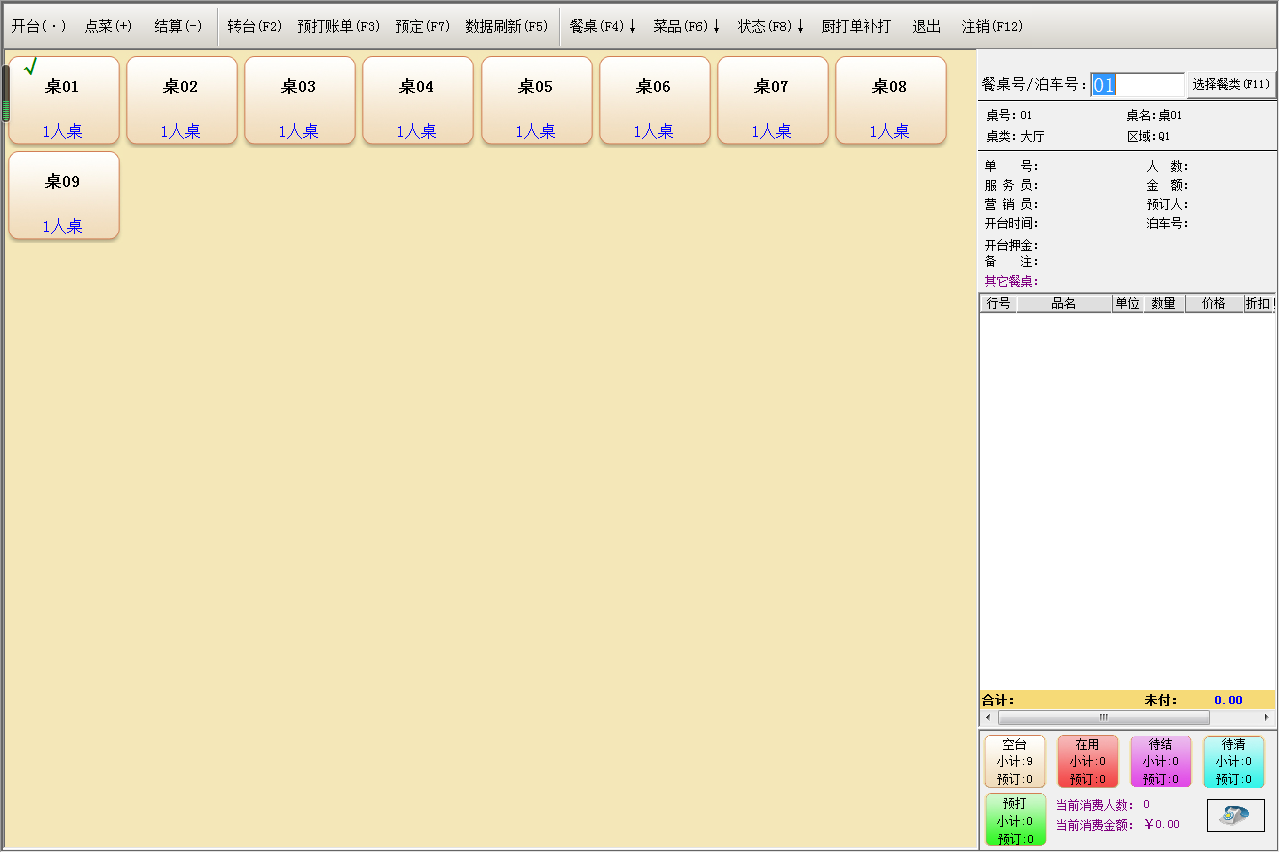This screenshot has width=1280, height=853.
Task: Toggle the red 在用 status filter
Action: 1087,762
